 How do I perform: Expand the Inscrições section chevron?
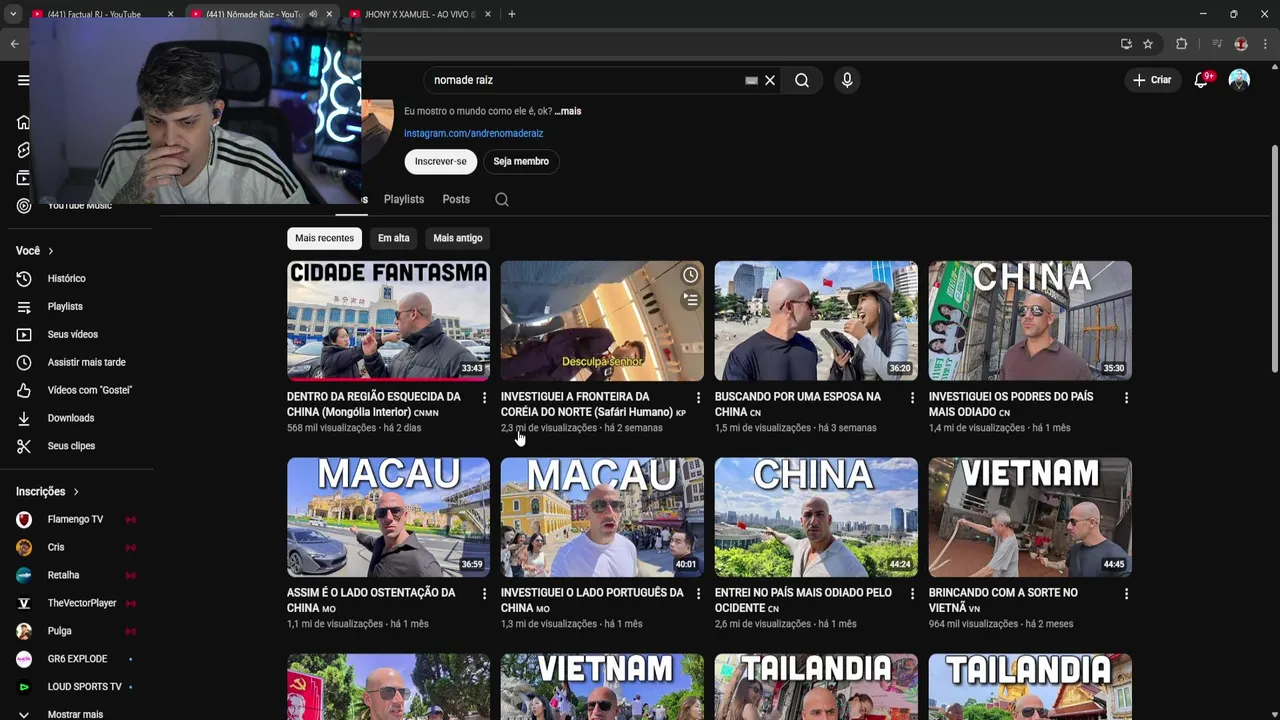pyautogui.click(x=75, y=492)
